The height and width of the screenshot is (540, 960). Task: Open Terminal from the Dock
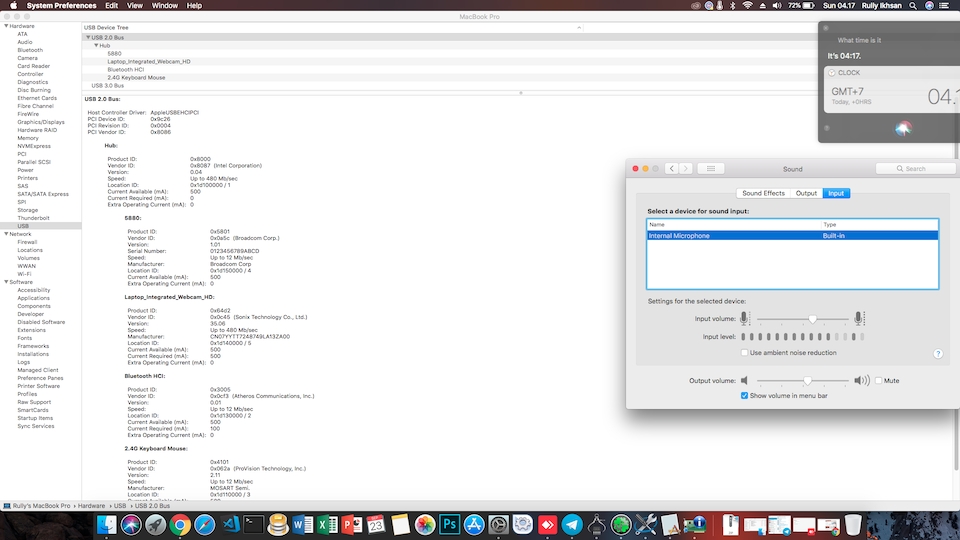[253, 525]
